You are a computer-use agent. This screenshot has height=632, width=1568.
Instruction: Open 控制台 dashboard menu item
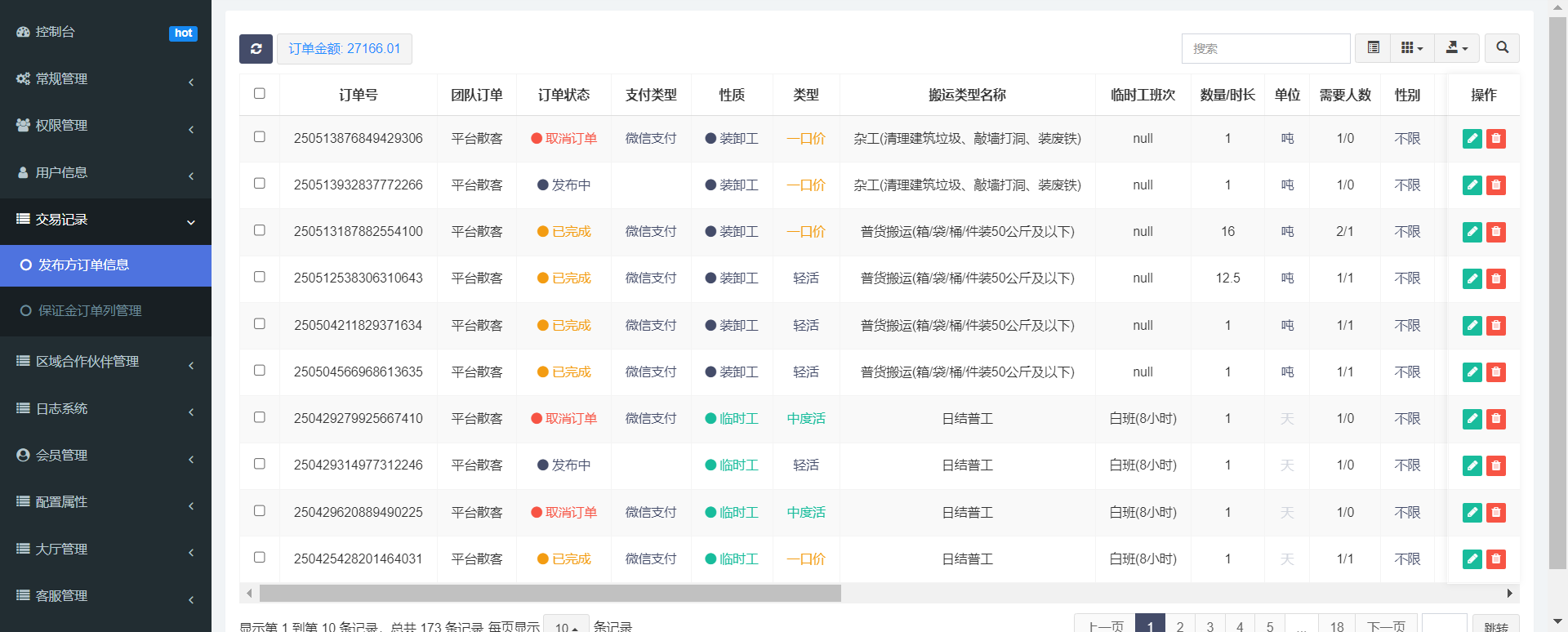tap(105, 32)
